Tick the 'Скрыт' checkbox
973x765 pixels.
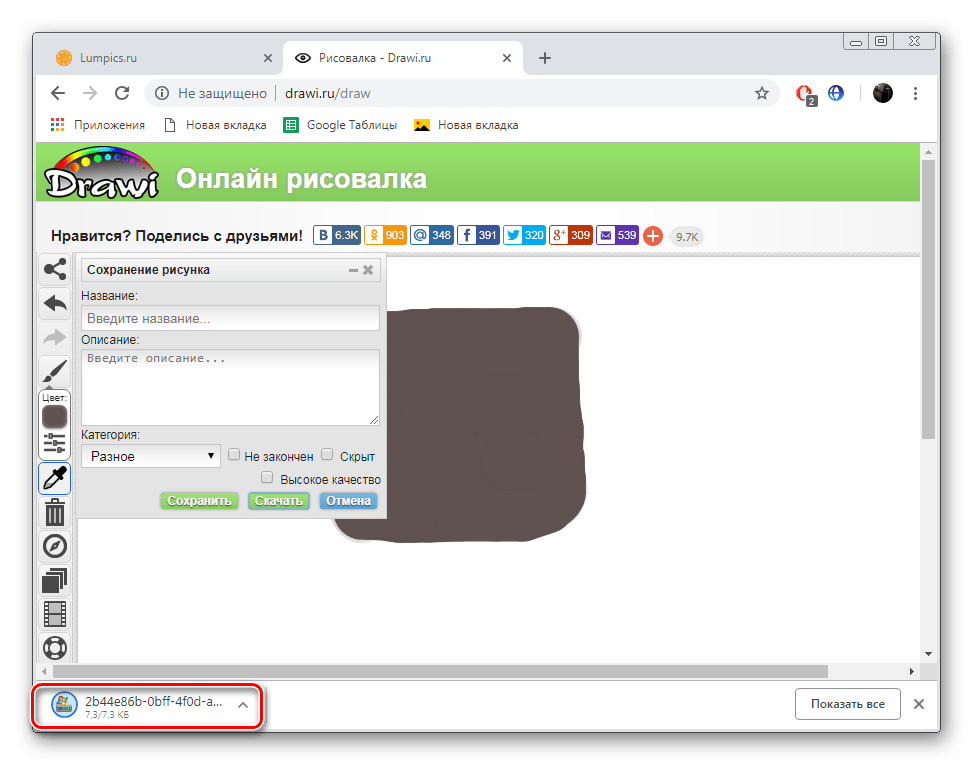pyautogui.click(x=327, y=455)
